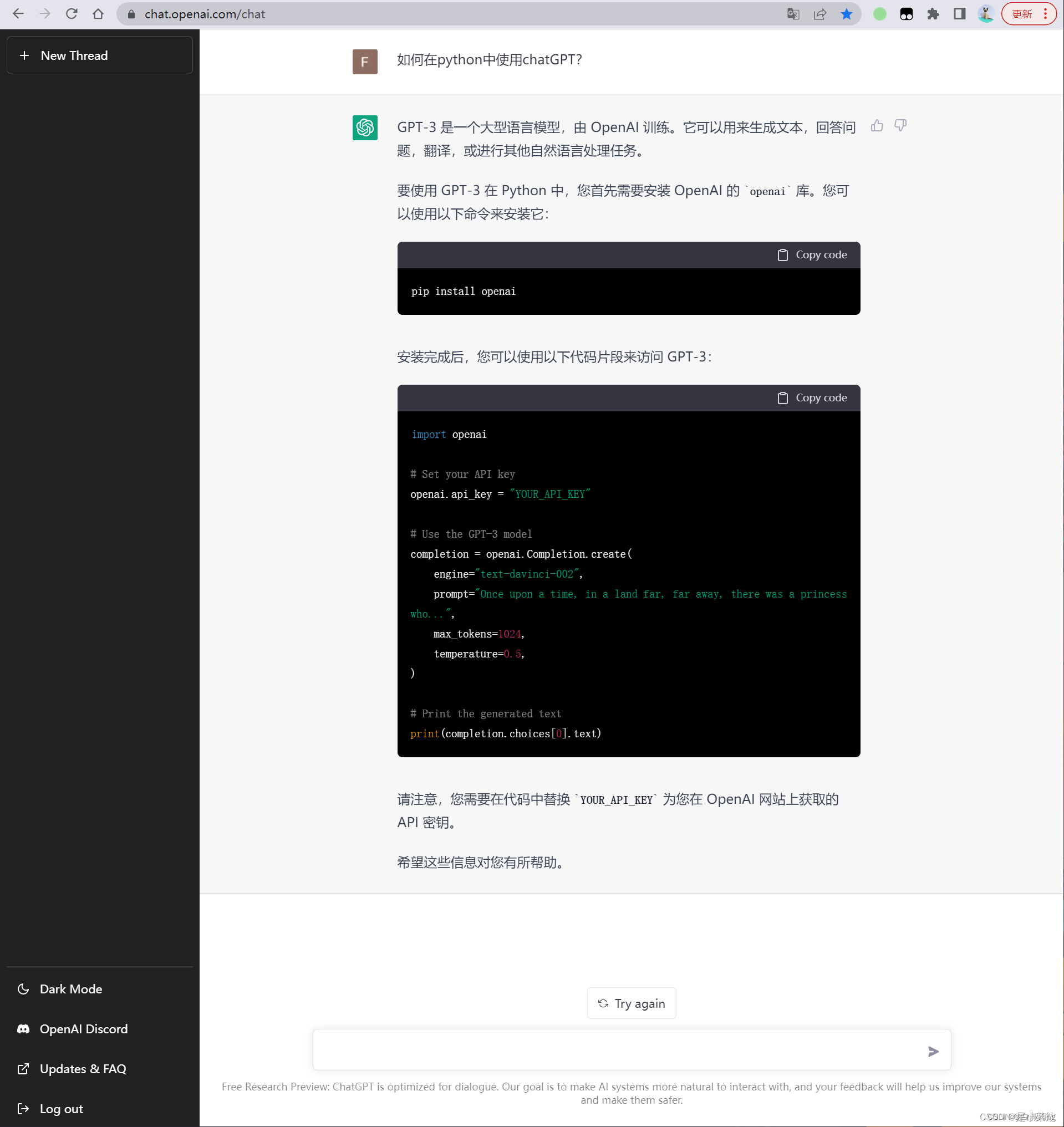Click the YOUR_API_KEY string in code
The image size is (1064, 1127).
pos(550,494)
